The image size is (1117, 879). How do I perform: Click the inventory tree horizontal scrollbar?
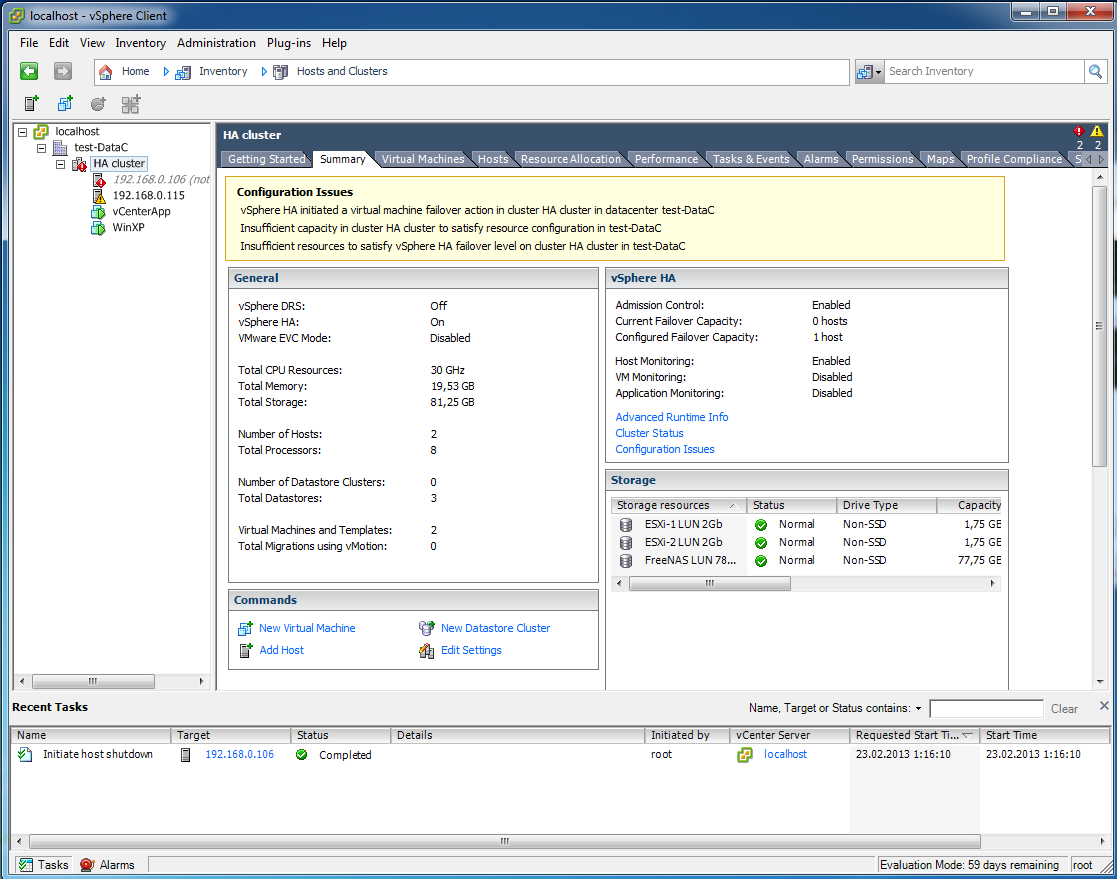(93, 682)
